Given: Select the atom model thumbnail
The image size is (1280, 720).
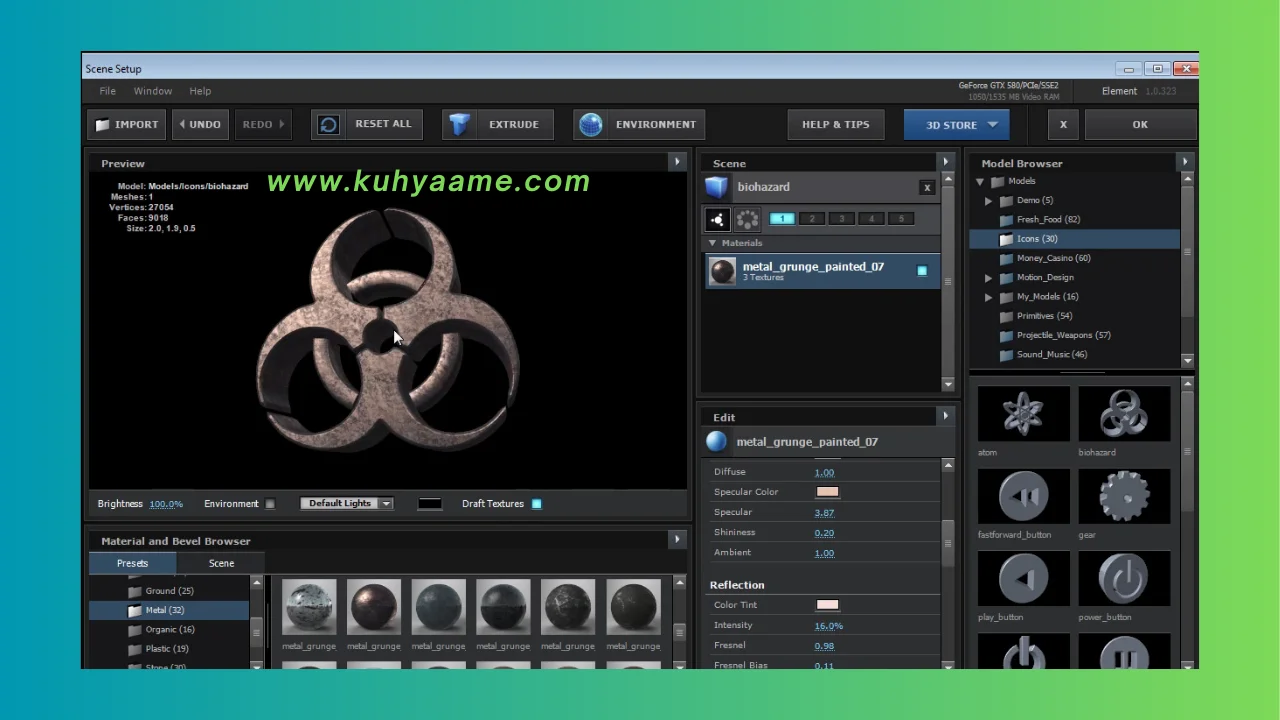Looking at the screenshot, I should tap(1023, 413).
